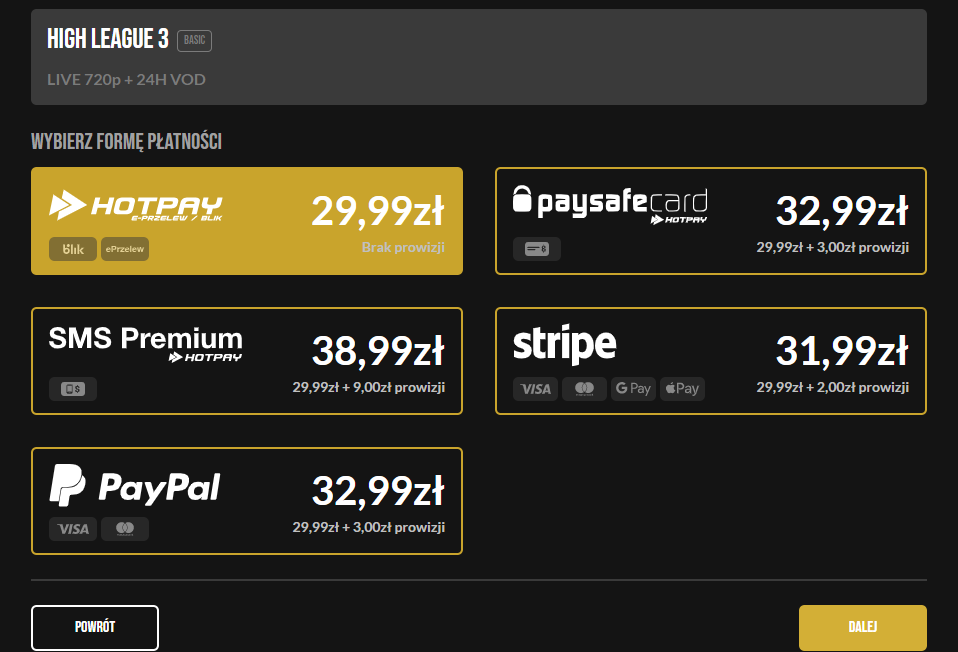This screenshot has width=958, height=652.
Task: Click the Visa icon under Stripe
Action: pyautogui.click(x=536, y=389)
